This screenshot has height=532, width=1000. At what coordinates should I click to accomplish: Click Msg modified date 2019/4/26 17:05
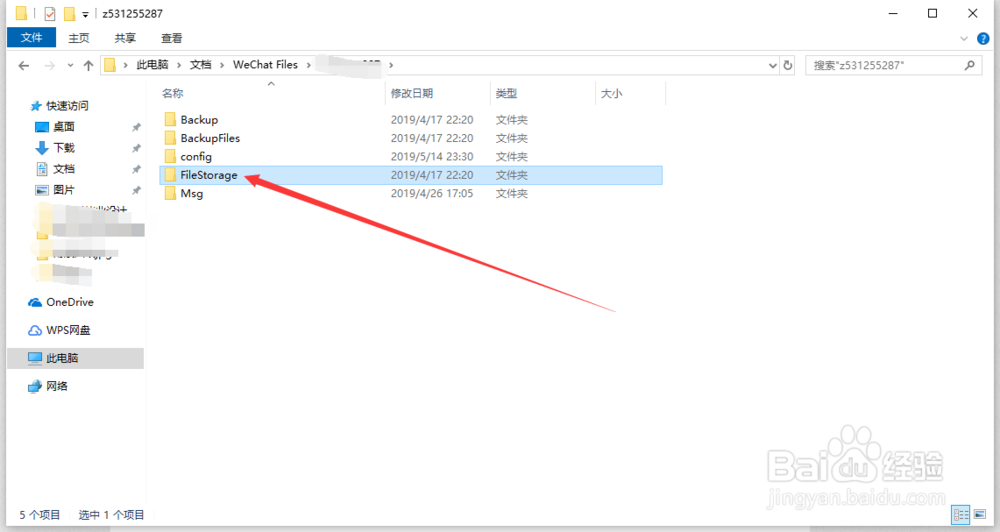[x=432, y=193]
